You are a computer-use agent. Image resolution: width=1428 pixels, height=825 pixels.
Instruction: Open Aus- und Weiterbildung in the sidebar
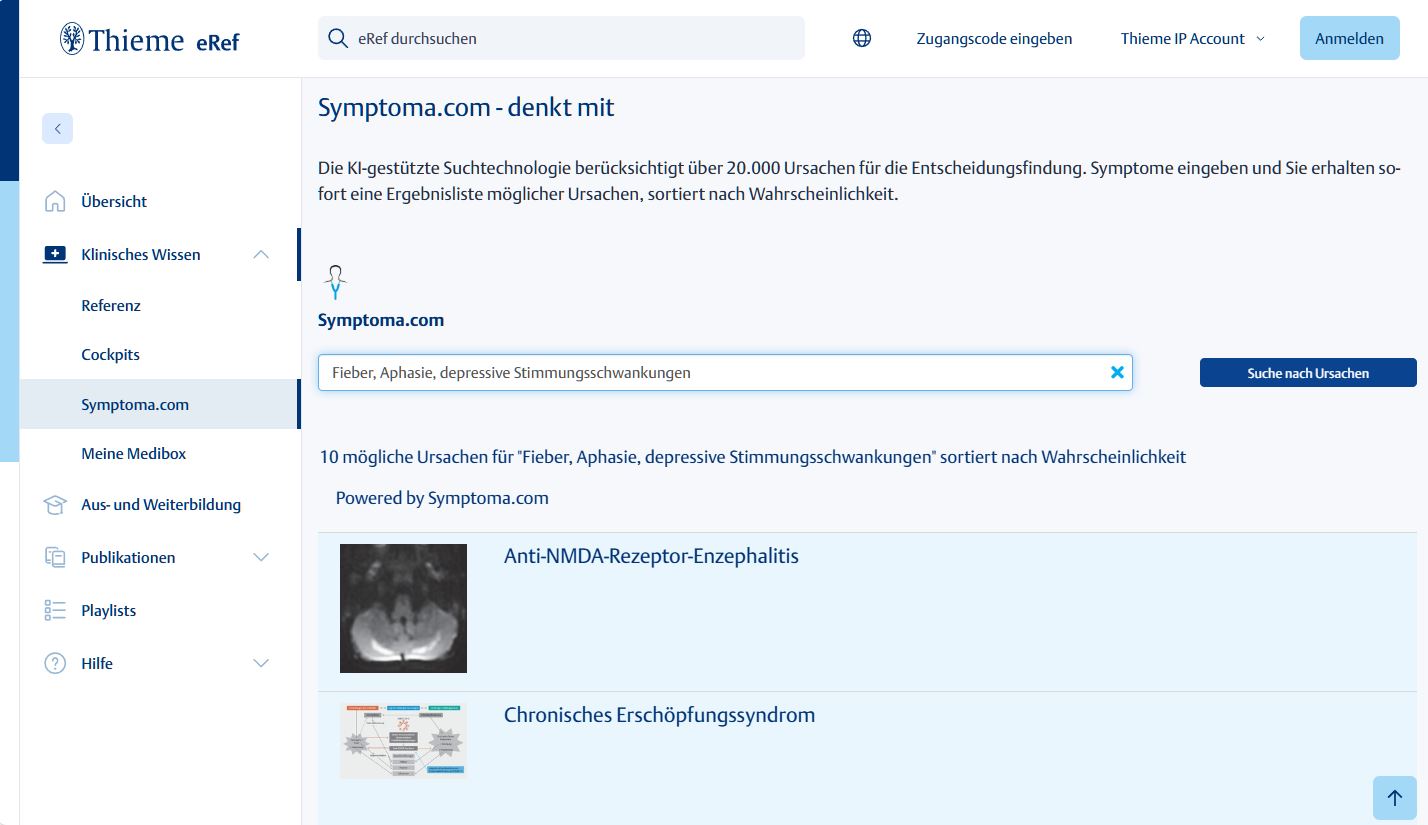tap(160, 505)
